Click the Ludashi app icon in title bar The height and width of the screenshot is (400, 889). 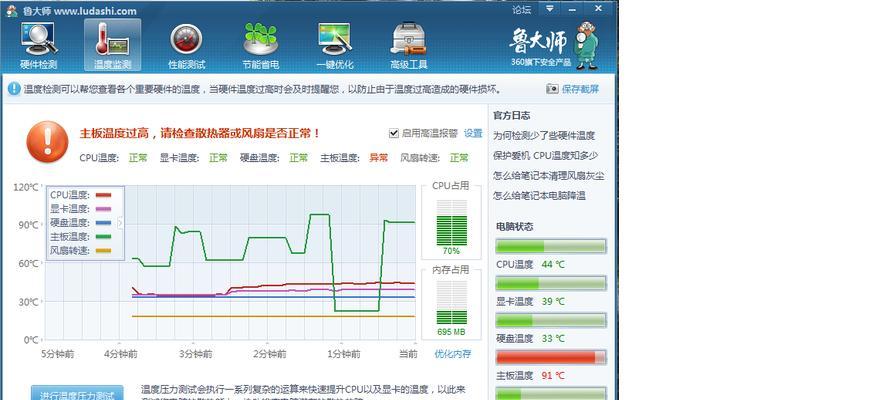11,11
